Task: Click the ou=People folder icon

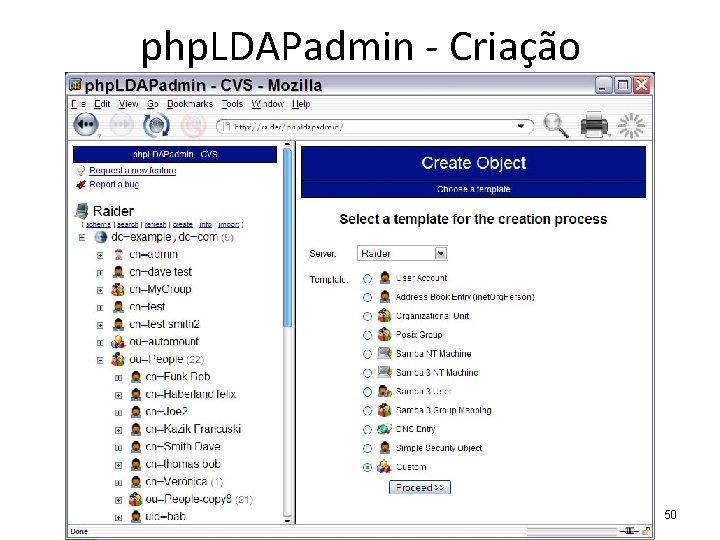Action: click(118, 359)
